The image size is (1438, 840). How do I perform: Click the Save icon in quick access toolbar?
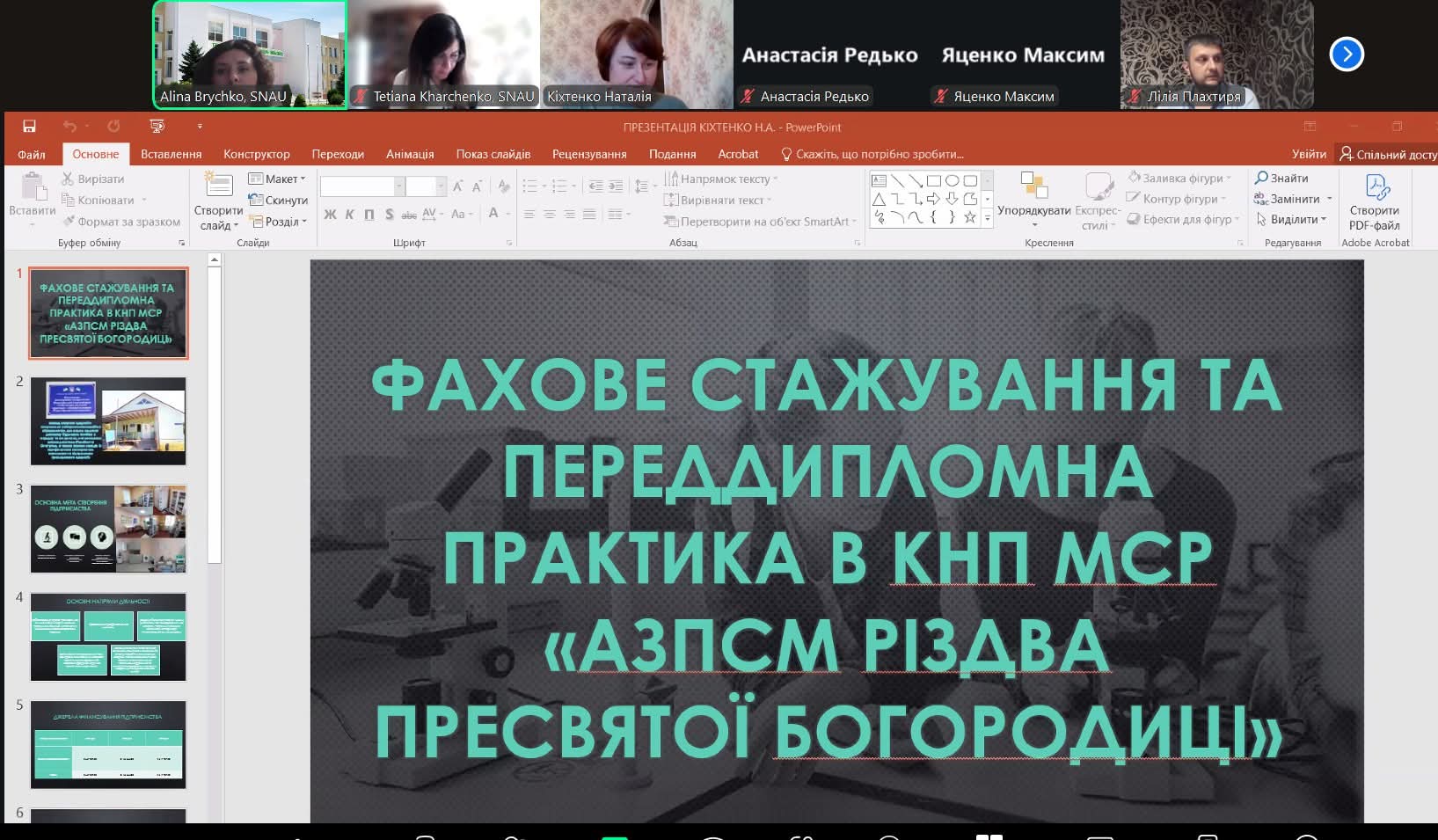point(29,127)
